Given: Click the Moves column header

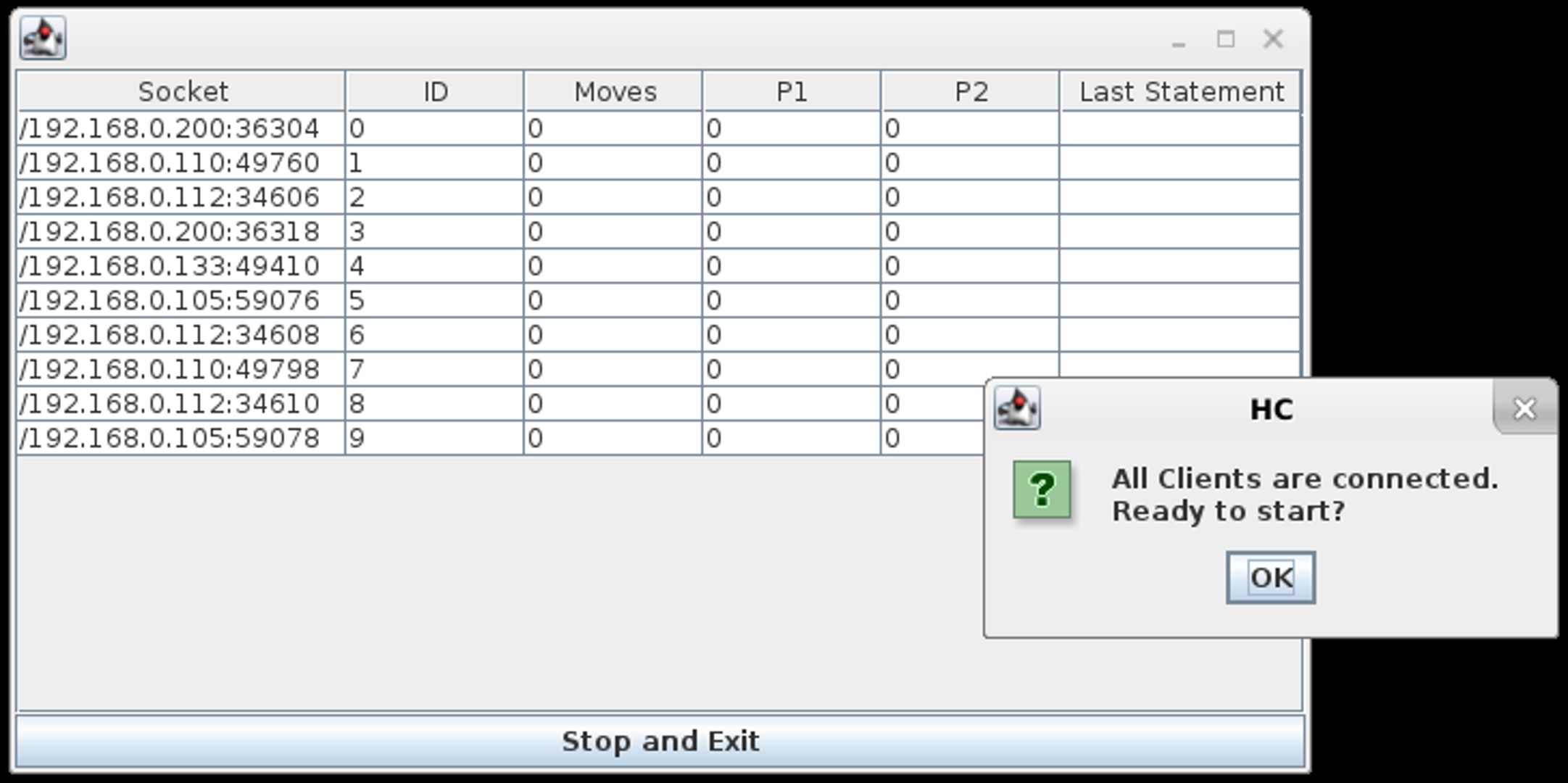Looking at the screenshot, I should (x=614, y=92).
